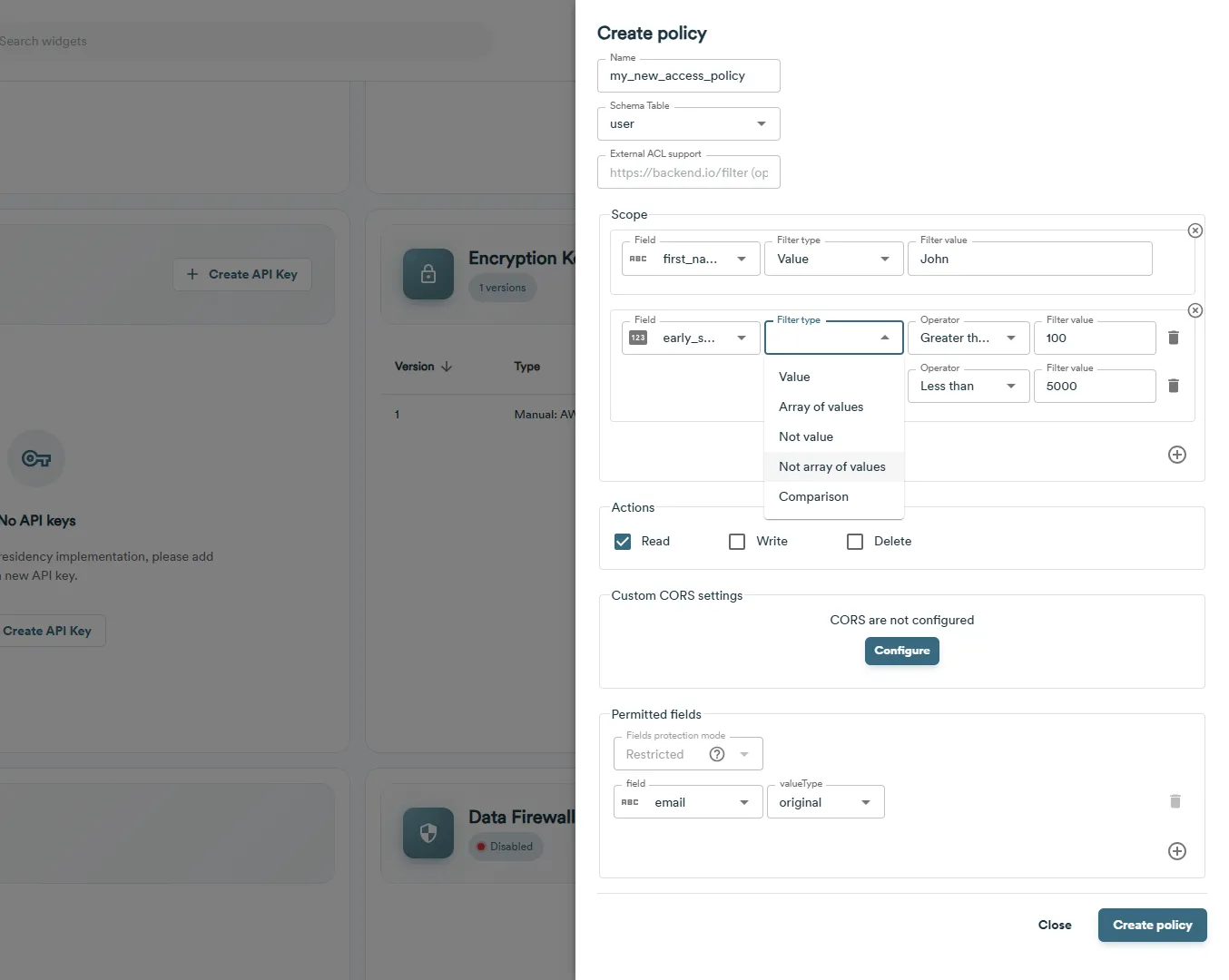Open the original valueType dropdown
Screen dimensions: 1229x980
pyautogui.click(x=826, y=802)
